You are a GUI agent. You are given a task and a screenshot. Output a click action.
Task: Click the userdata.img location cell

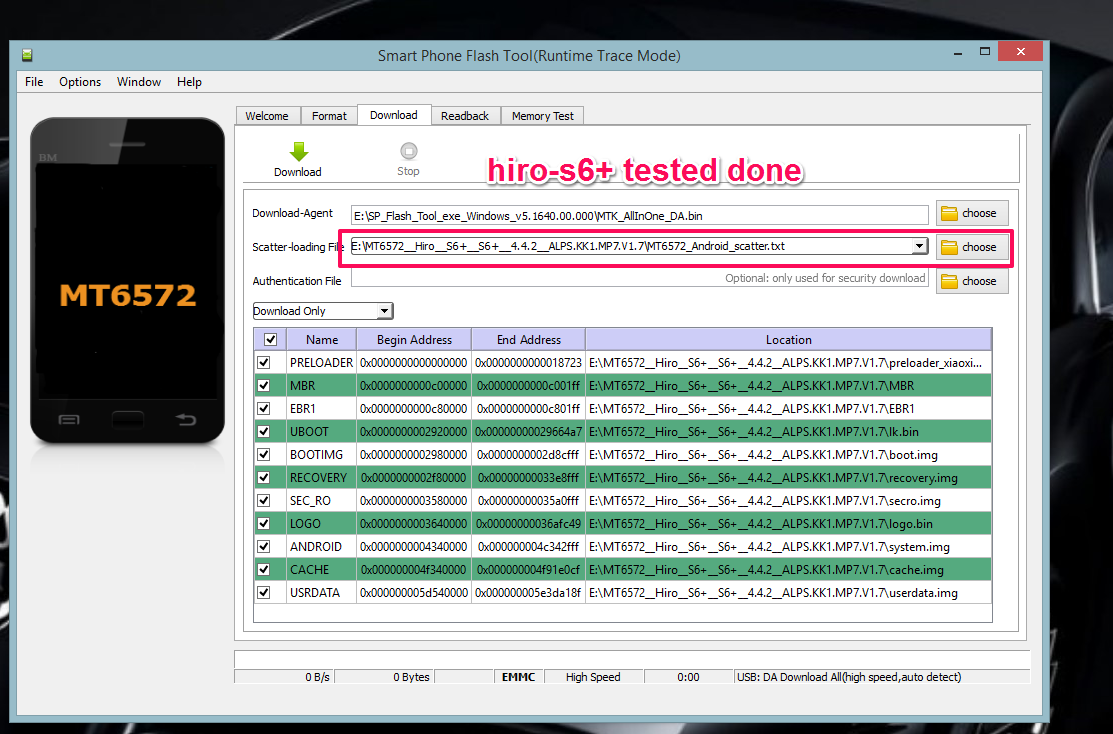coord(789,592)
